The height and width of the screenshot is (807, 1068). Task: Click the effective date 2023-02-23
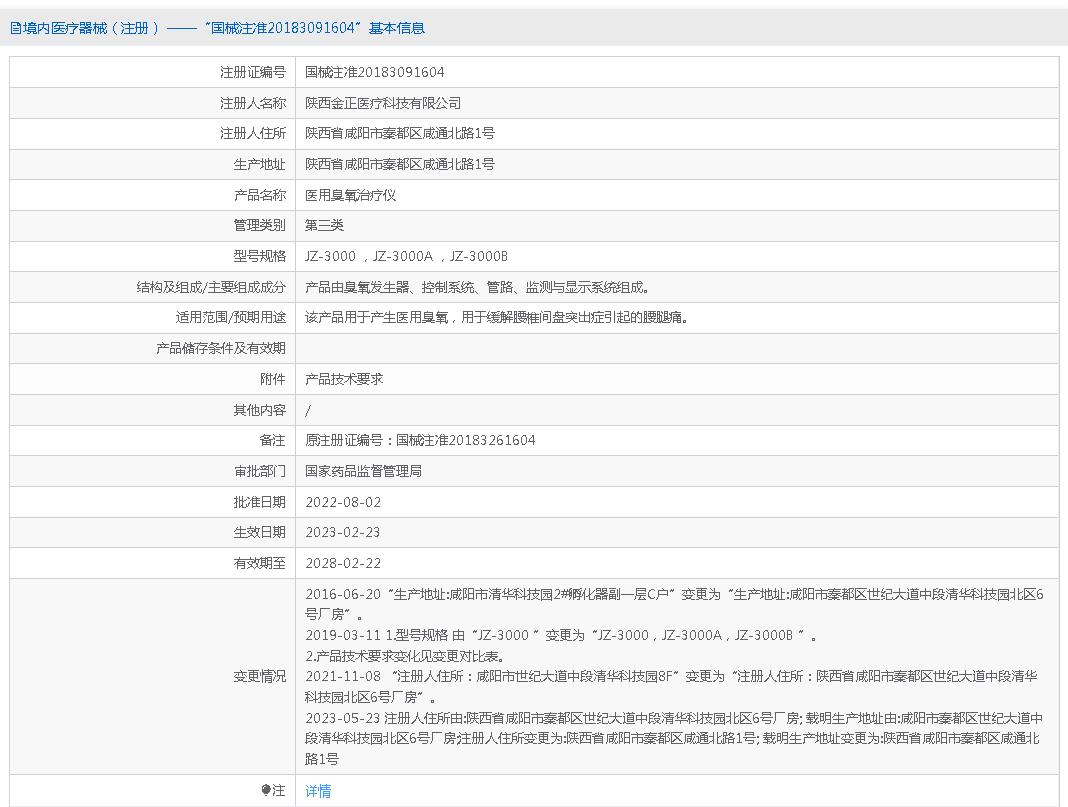tap(343, 532)
